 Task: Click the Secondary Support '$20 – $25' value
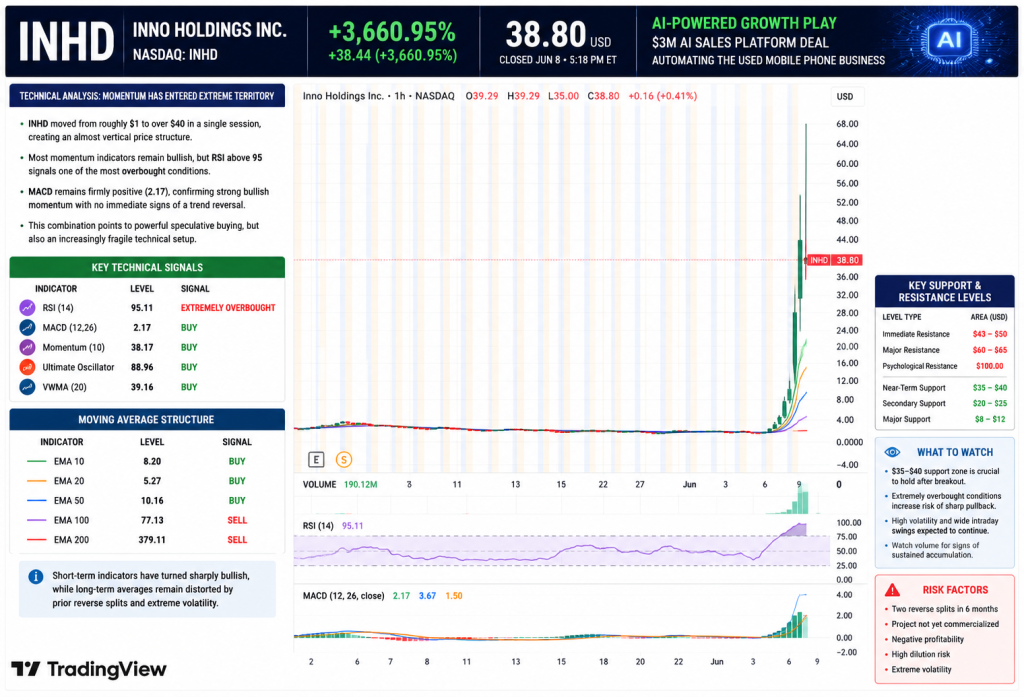click(989, 404)
